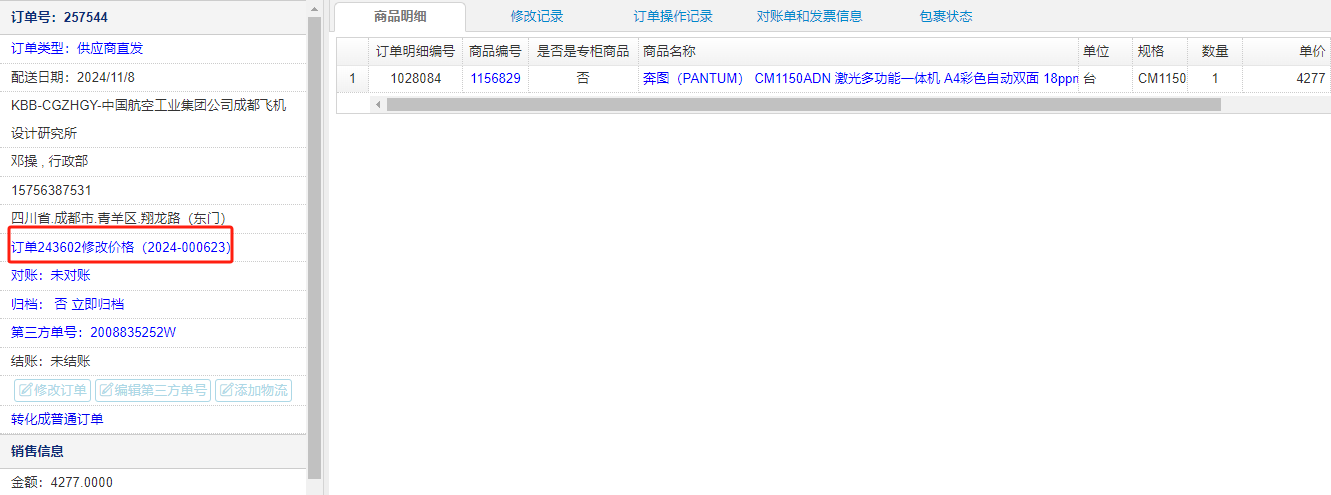
Task: Click the 订单号: 257544 header
Action: pyautogui.click(x=153, y=16)
